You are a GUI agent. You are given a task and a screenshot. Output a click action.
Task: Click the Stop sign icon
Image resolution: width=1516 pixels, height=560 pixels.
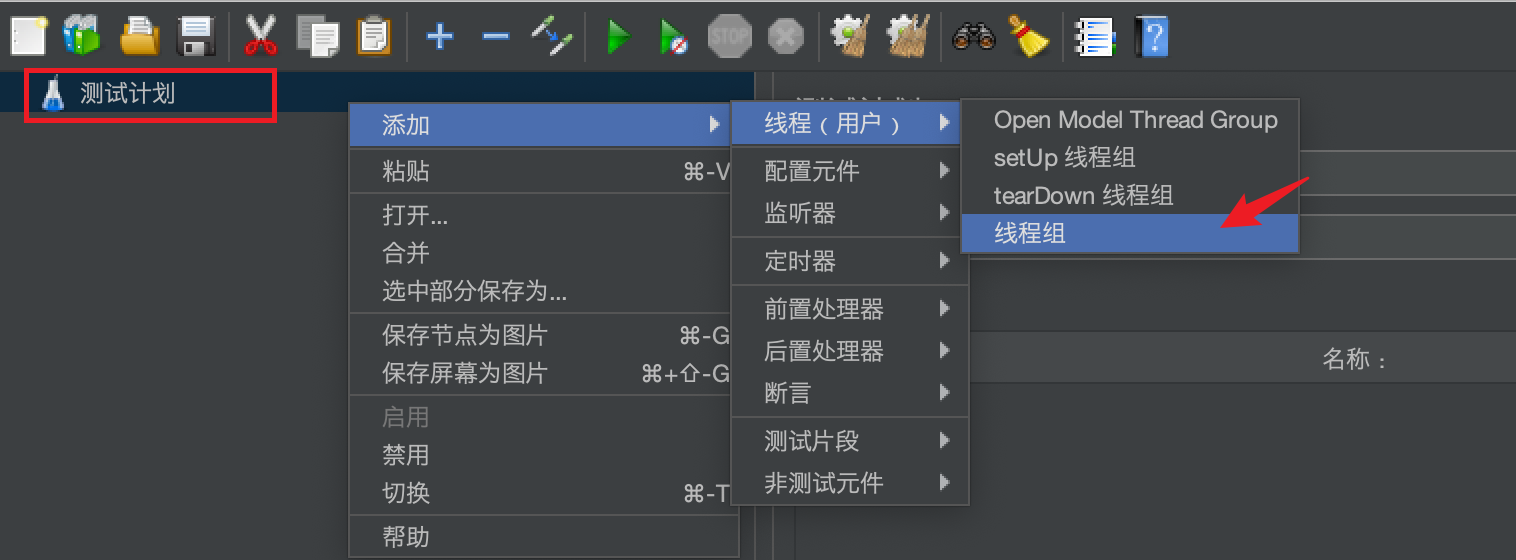coord(729,37)
